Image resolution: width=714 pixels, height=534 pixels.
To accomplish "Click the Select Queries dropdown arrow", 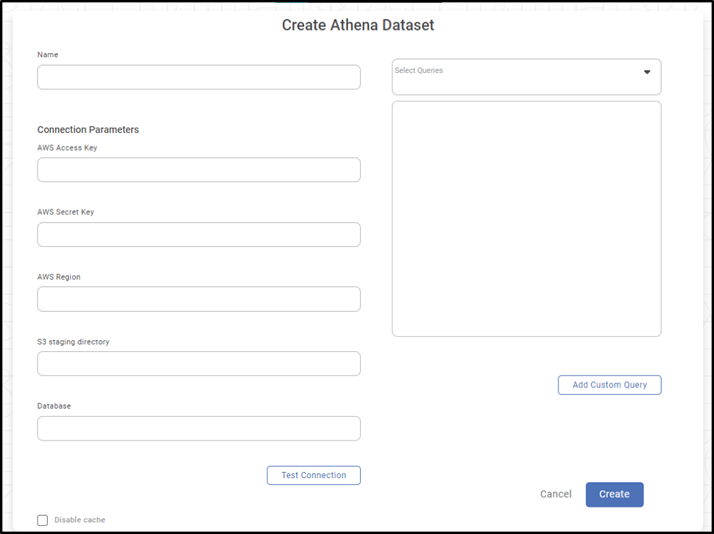I will tap(647, 72).
